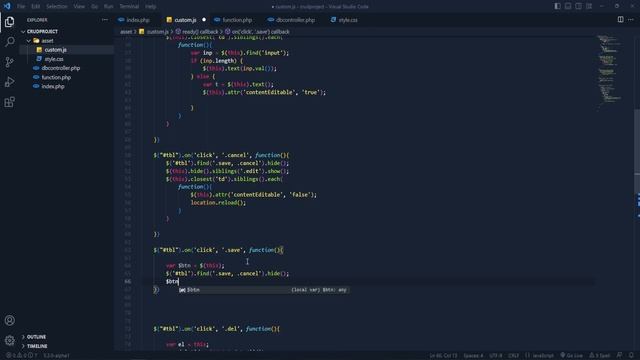Open the Edit menu
The height and width of the screenshot is (360, 640).
36,7
